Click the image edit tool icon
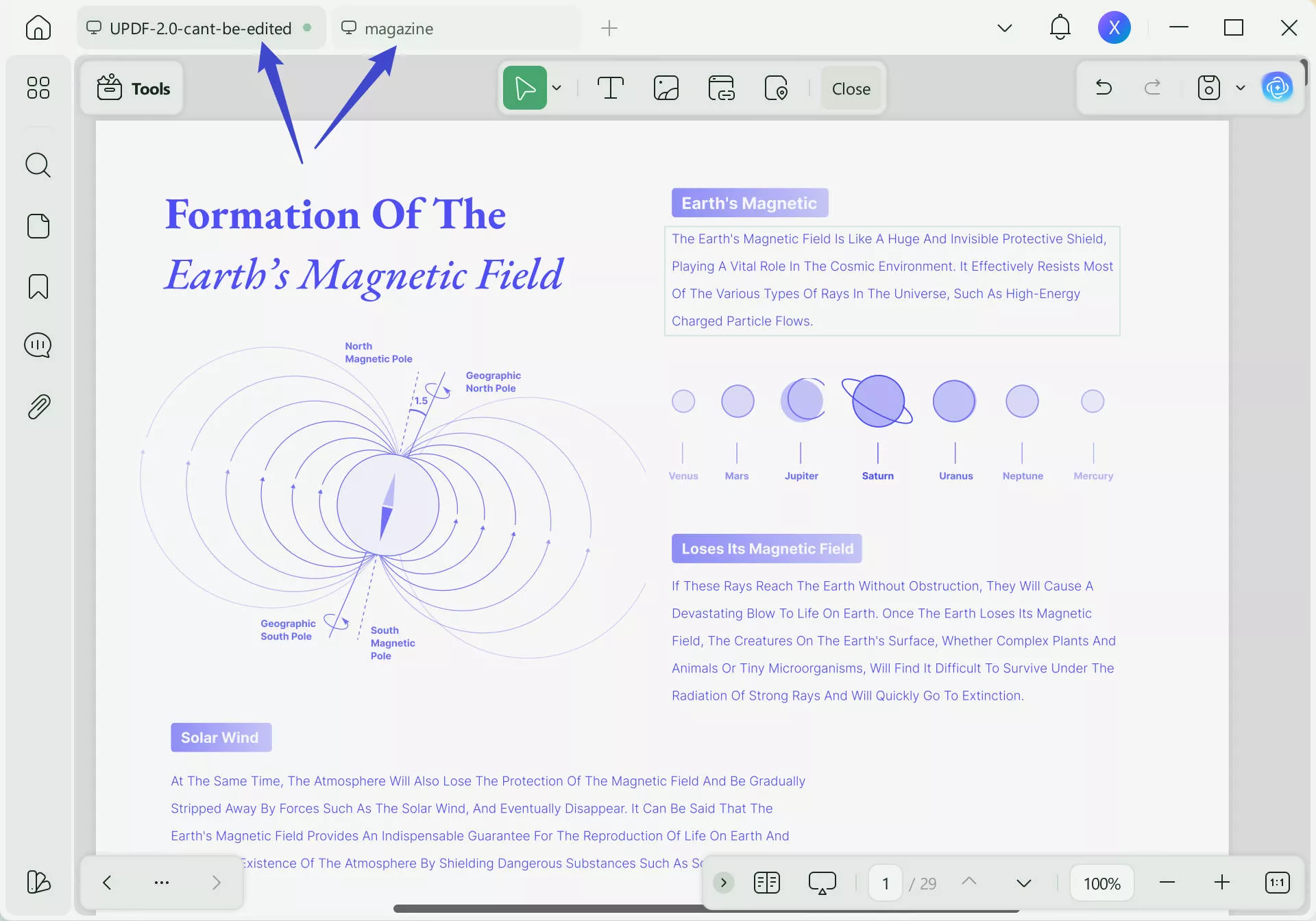This screenshot has height=921, width=1316. click(x=666, y=88)
